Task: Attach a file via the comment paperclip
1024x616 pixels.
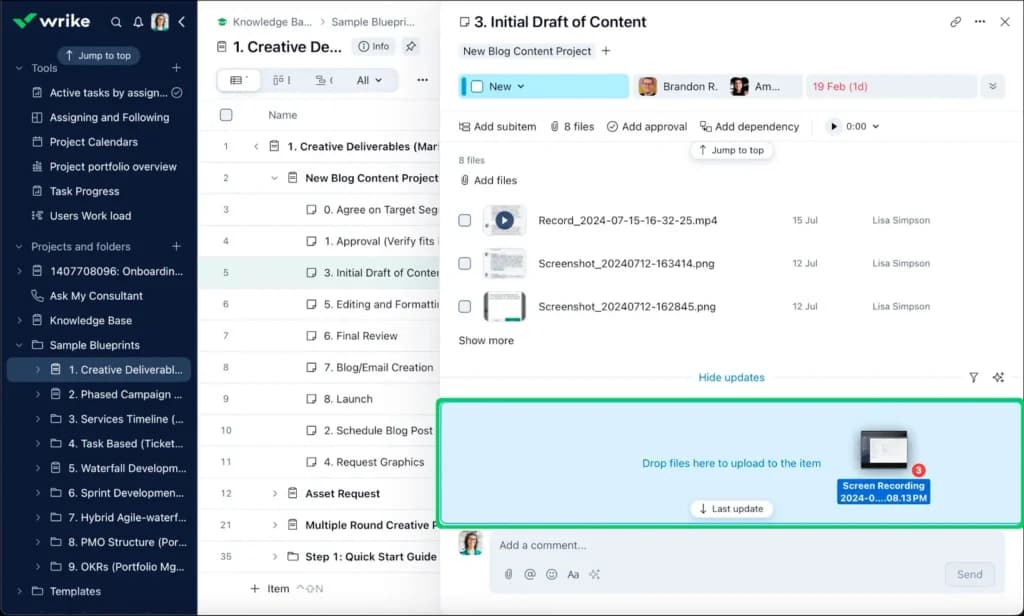Action: point(508,574)
